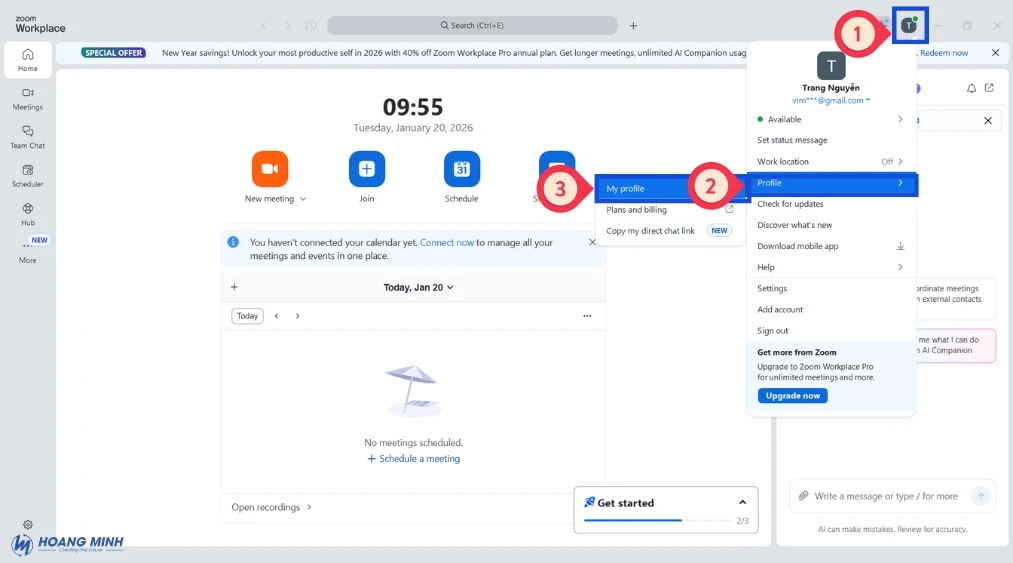Screen dimensions: 1013x563
Task: Click the blue Join meeting icon
Action: pyautogui.click(x=366, y=169)
